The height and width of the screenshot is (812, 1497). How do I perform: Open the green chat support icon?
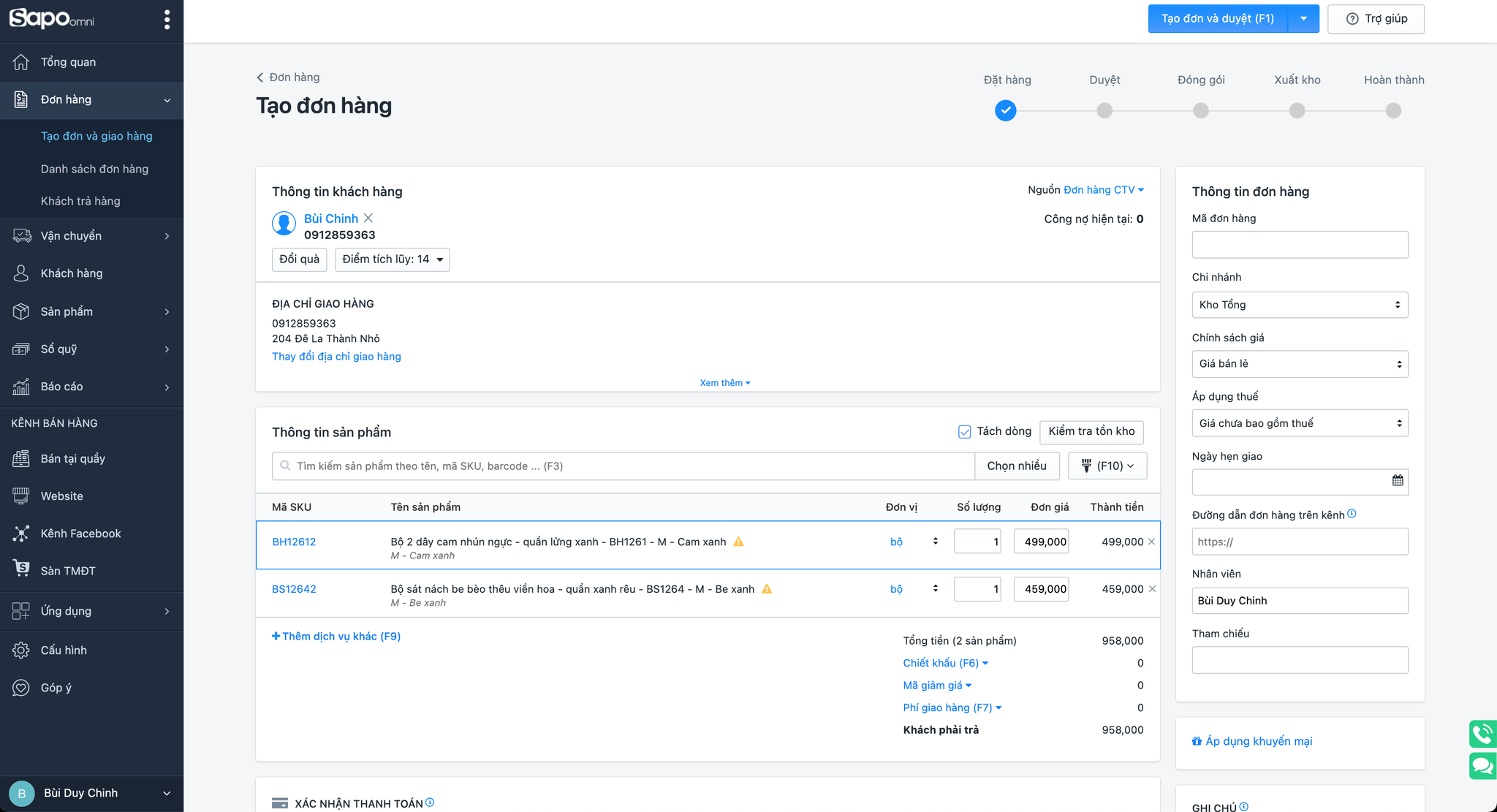1482,765
